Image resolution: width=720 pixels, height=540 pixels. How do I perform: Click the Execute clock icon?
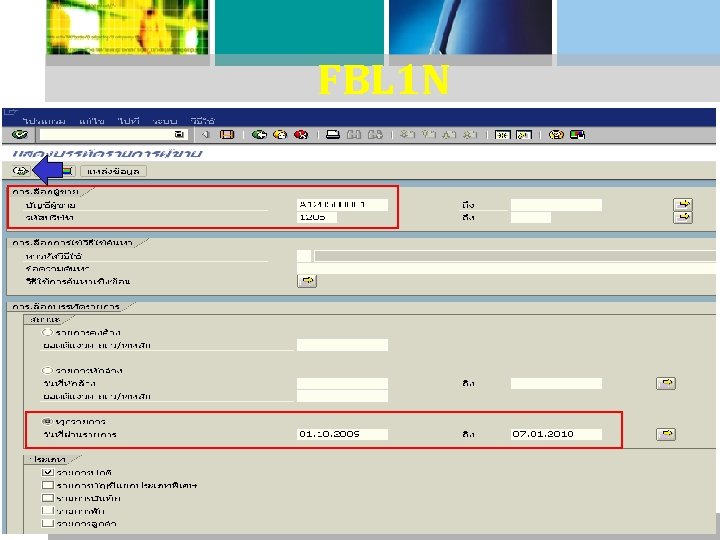[x=21, y=171]
